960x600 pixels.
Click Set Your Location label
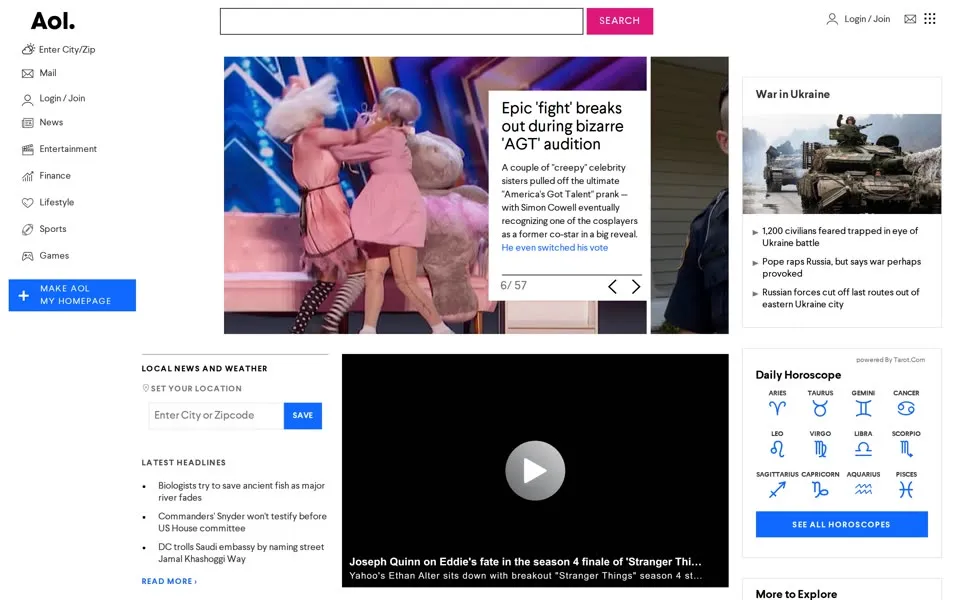click(196, 388)
